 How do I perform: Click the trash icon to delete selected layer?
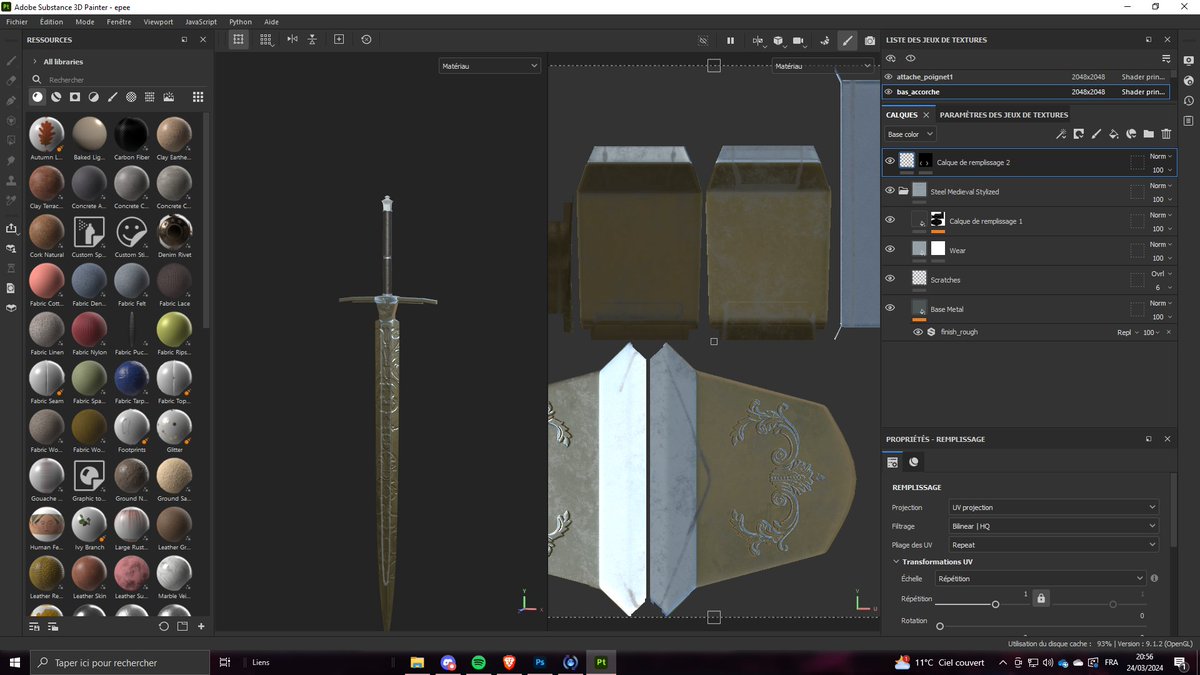1164,134
